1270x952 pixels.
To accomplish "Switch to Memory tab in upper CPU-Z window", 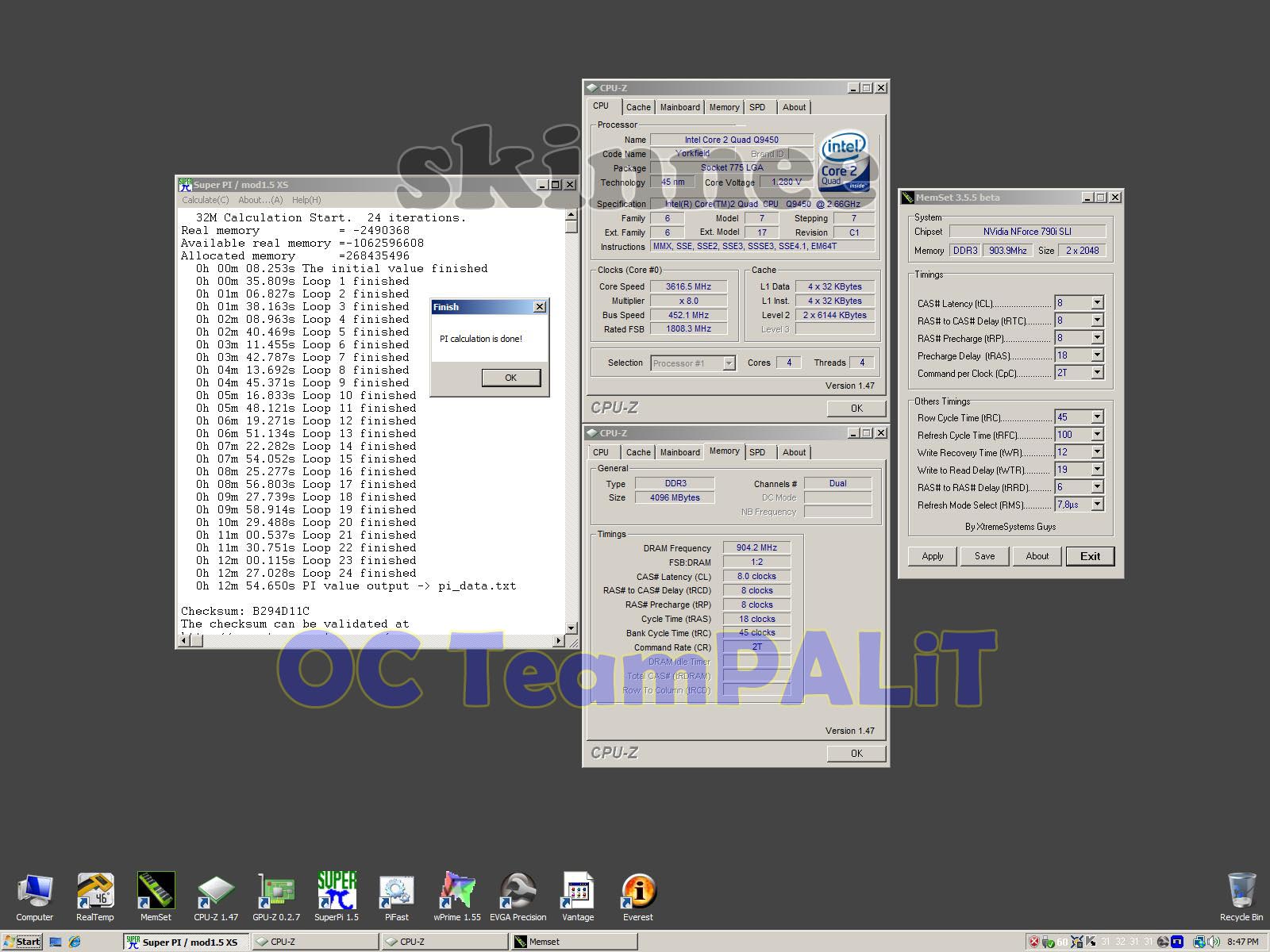I will (724, 107).
